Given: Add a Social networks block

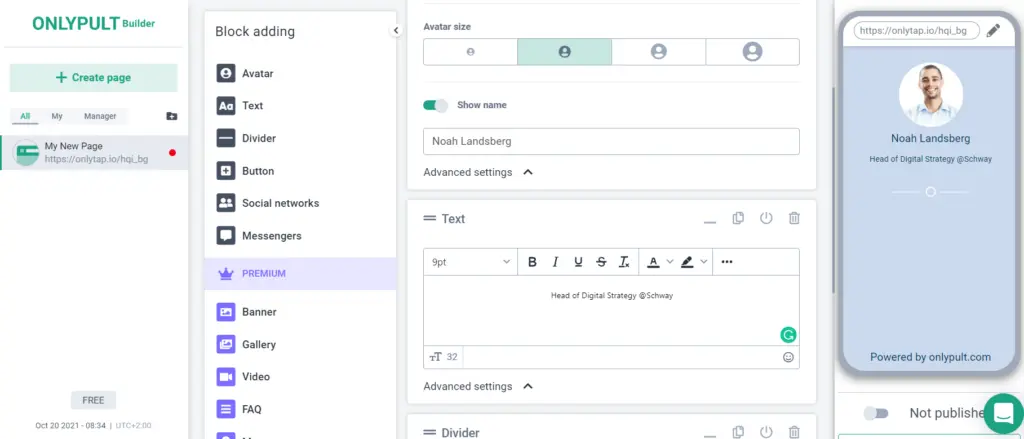Looking at the screenshot, I should coord(280,203).
